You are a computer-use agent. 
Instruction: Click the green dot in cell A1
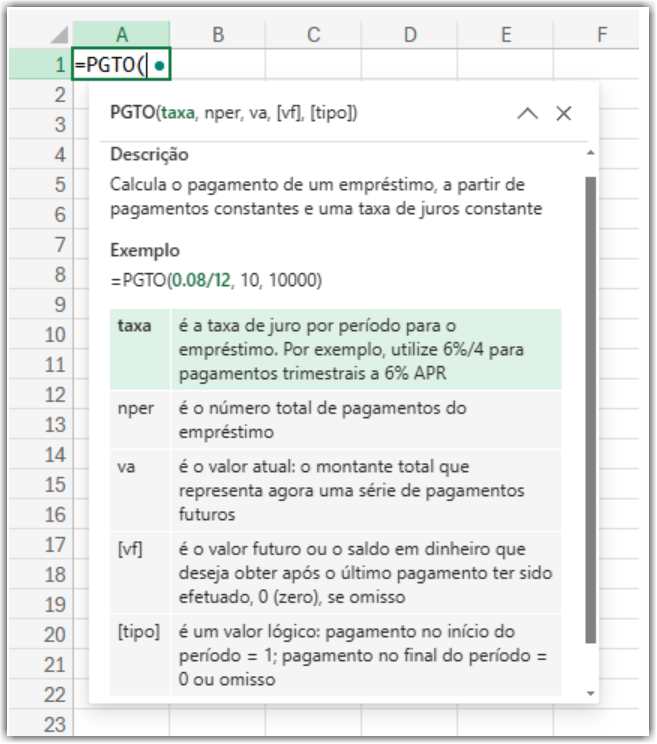160,65
